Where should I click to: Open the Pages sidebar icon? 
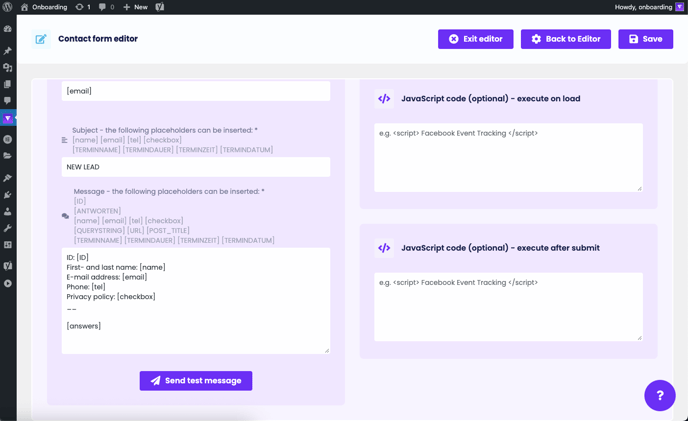click(x=7, y=84)
